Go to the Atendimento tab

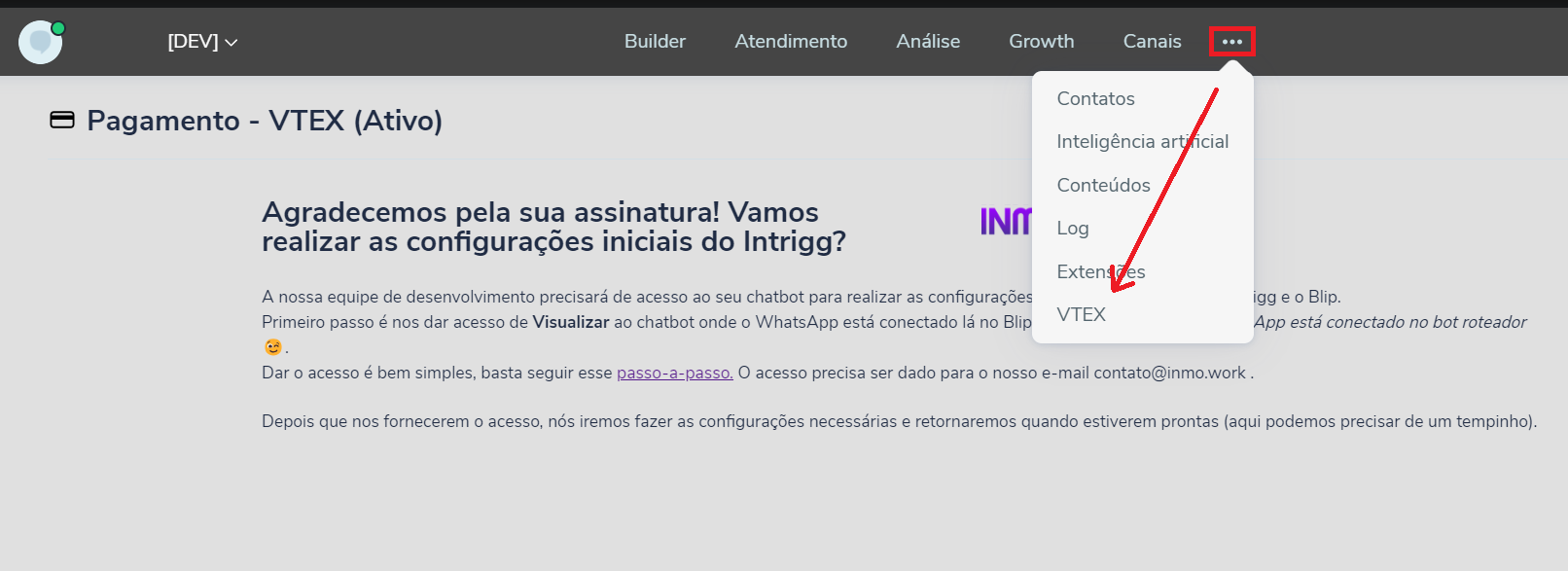[791, 42]
